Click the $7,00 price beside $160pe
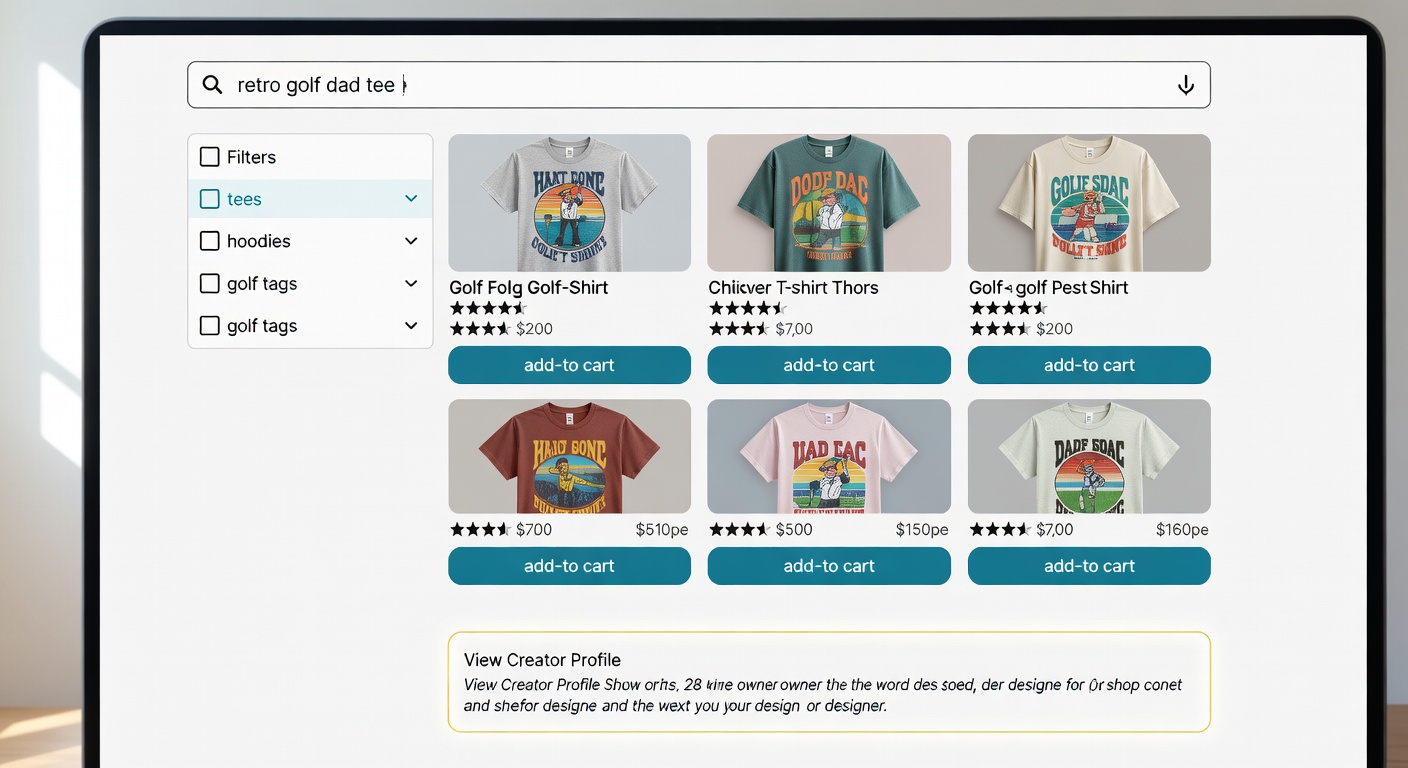This screenshot has width=1408, height=768. click(x=1054, y=530)
